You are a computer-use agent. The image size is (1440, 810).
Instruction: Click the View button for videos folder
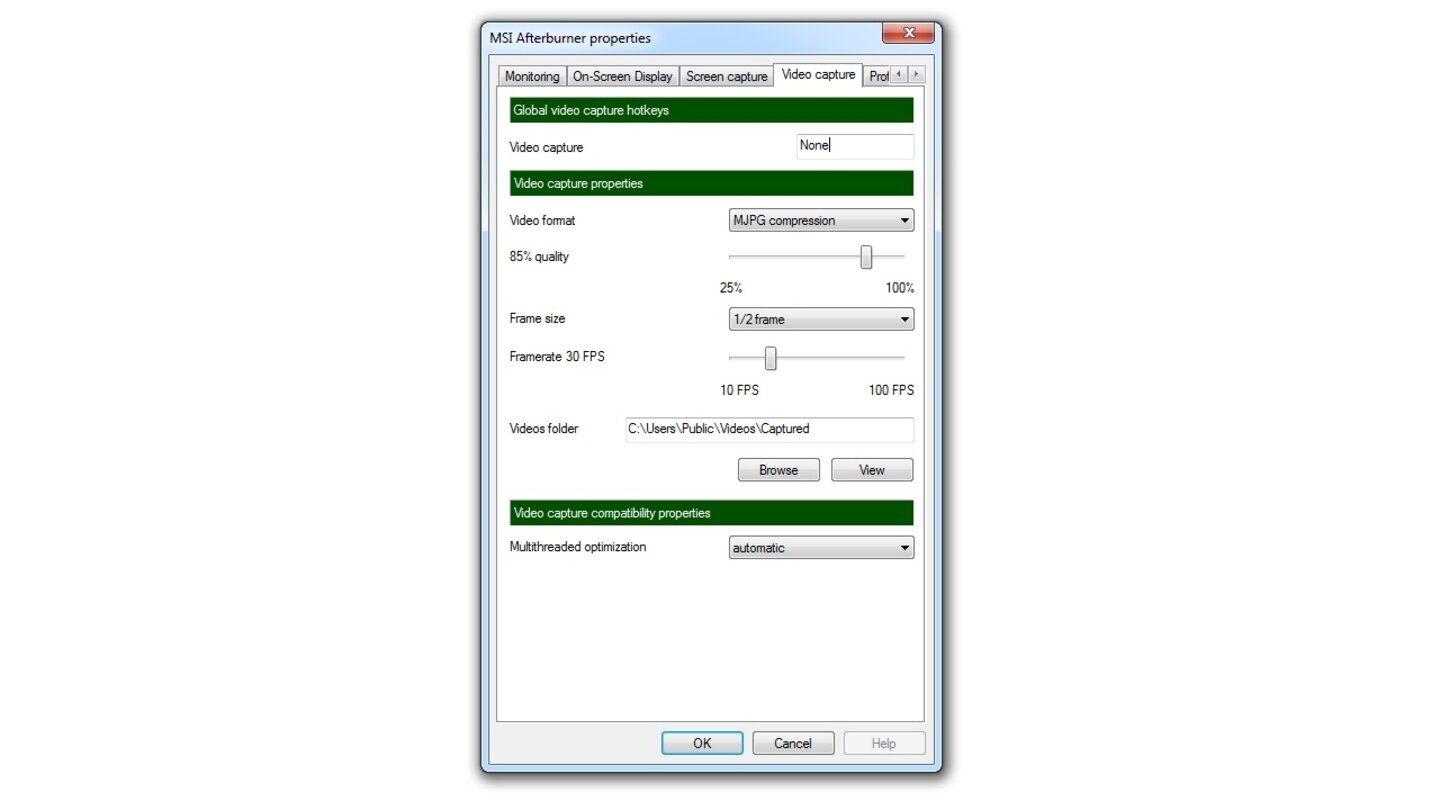(872, 470)
